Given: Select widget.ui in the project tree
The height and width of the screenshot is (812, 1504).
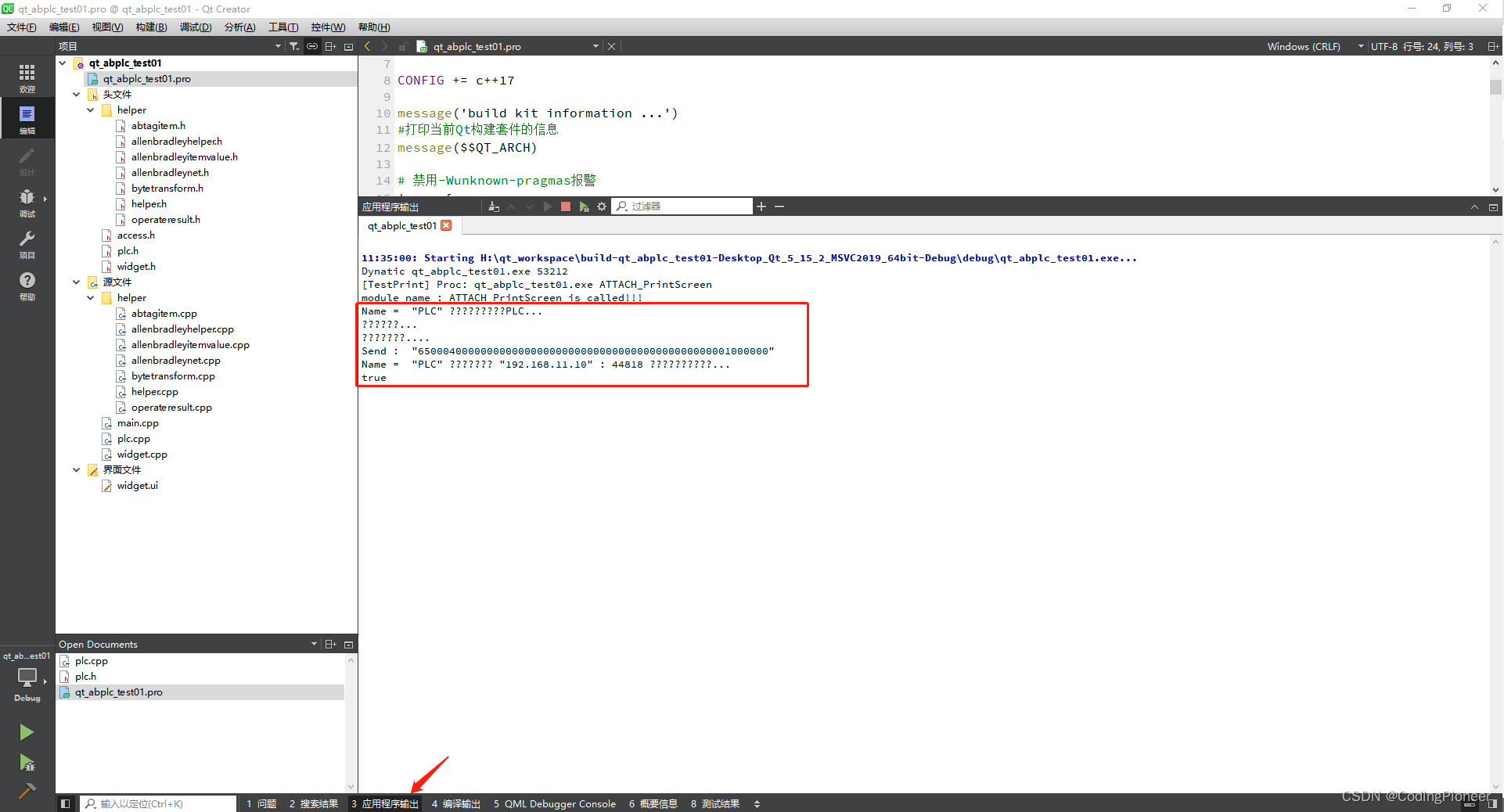Looking at the screenshot, I should 138,485.
